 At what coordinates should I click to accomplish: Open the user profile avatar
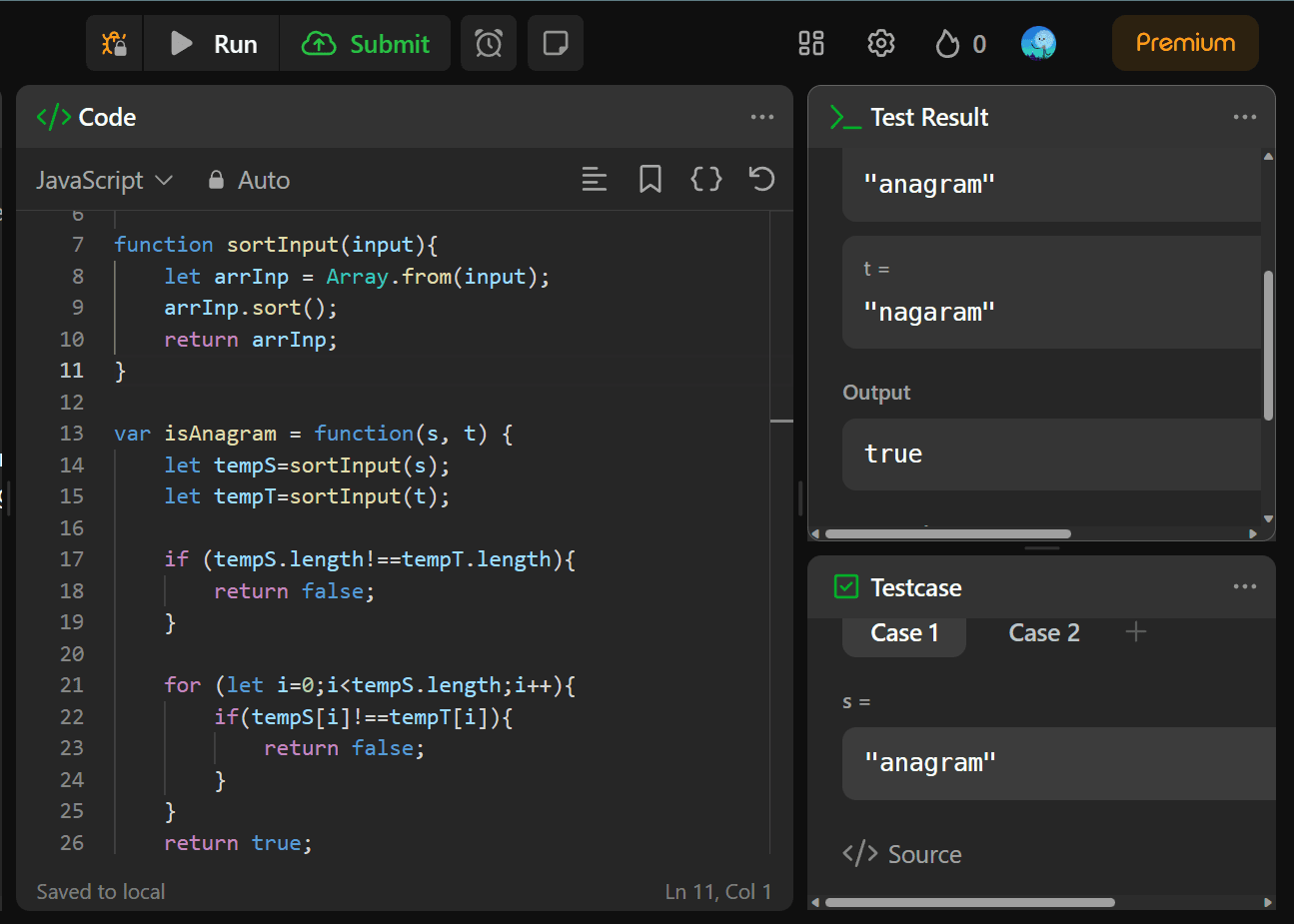[1038, 43]
